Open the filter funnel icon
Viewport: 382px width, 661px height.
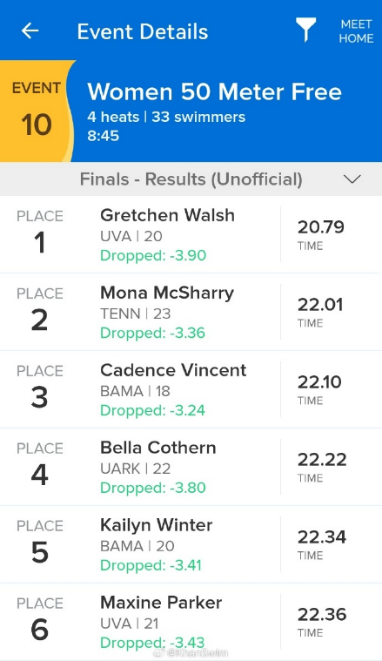point(306,30)
